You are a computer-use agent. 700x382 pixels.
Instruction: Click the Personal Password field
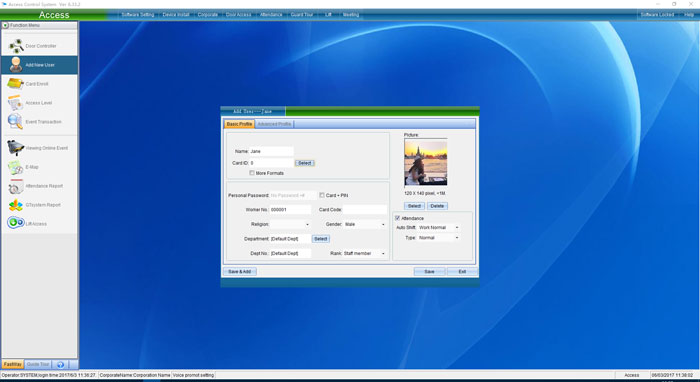[x=293, y=195]
